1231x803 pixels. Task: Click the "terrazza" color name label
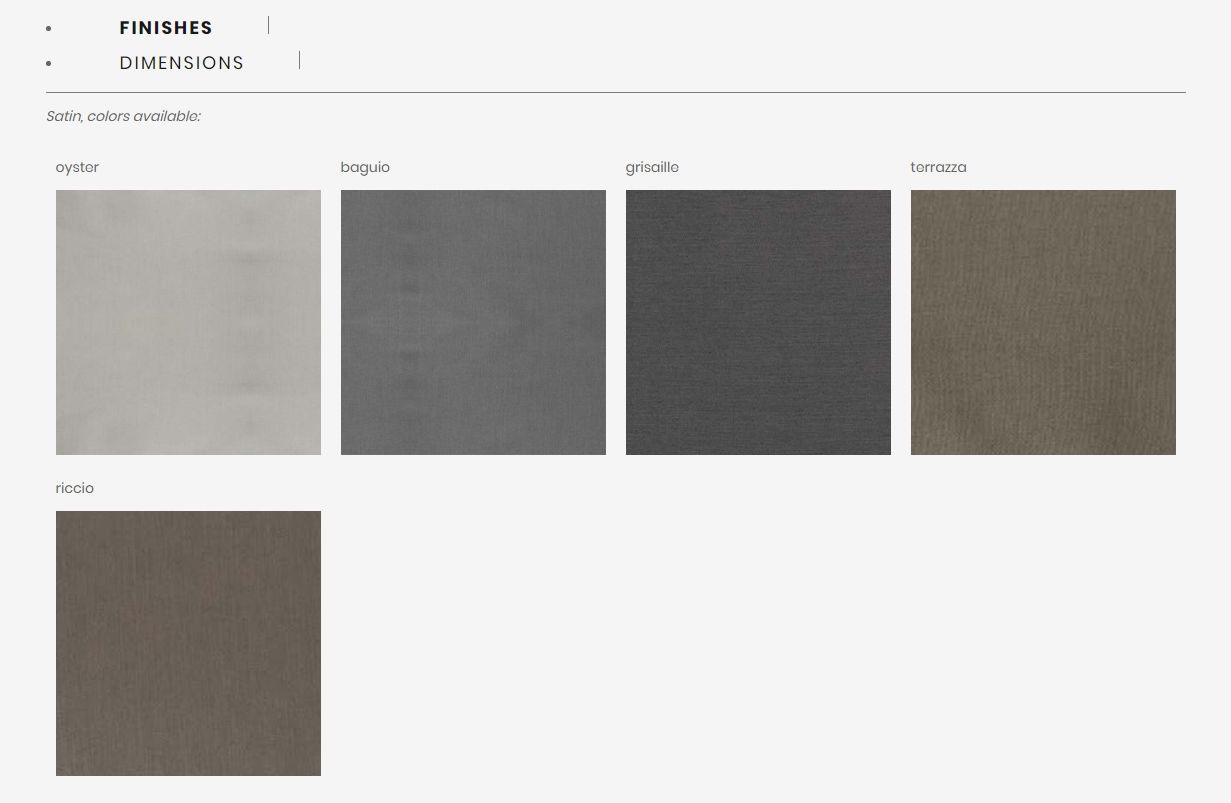[x=938, y=167]
